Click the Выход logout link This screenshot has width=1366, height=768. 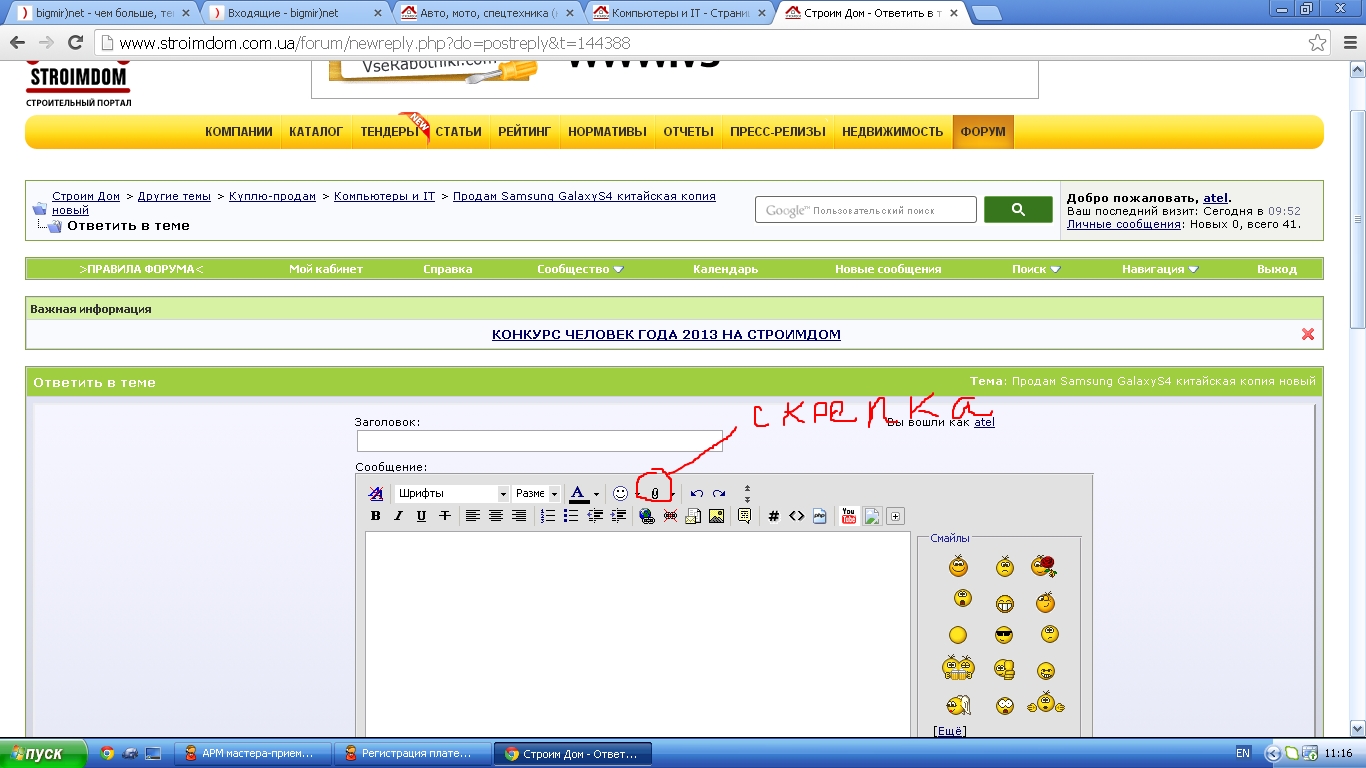(x=1277, y=269)
